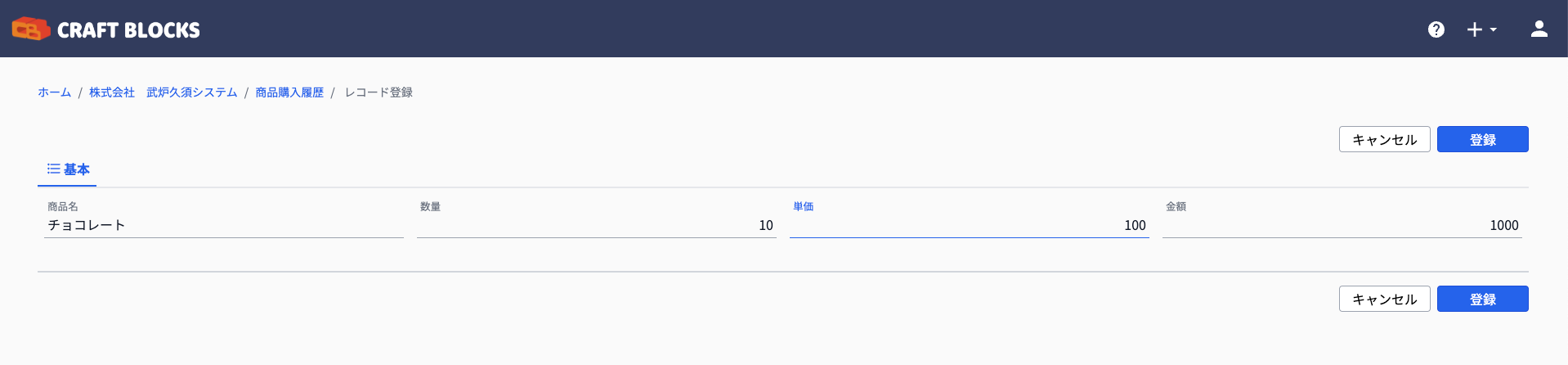
Task: Navigate to 商品購入履歴 breadcrumb
Action: 289,92
